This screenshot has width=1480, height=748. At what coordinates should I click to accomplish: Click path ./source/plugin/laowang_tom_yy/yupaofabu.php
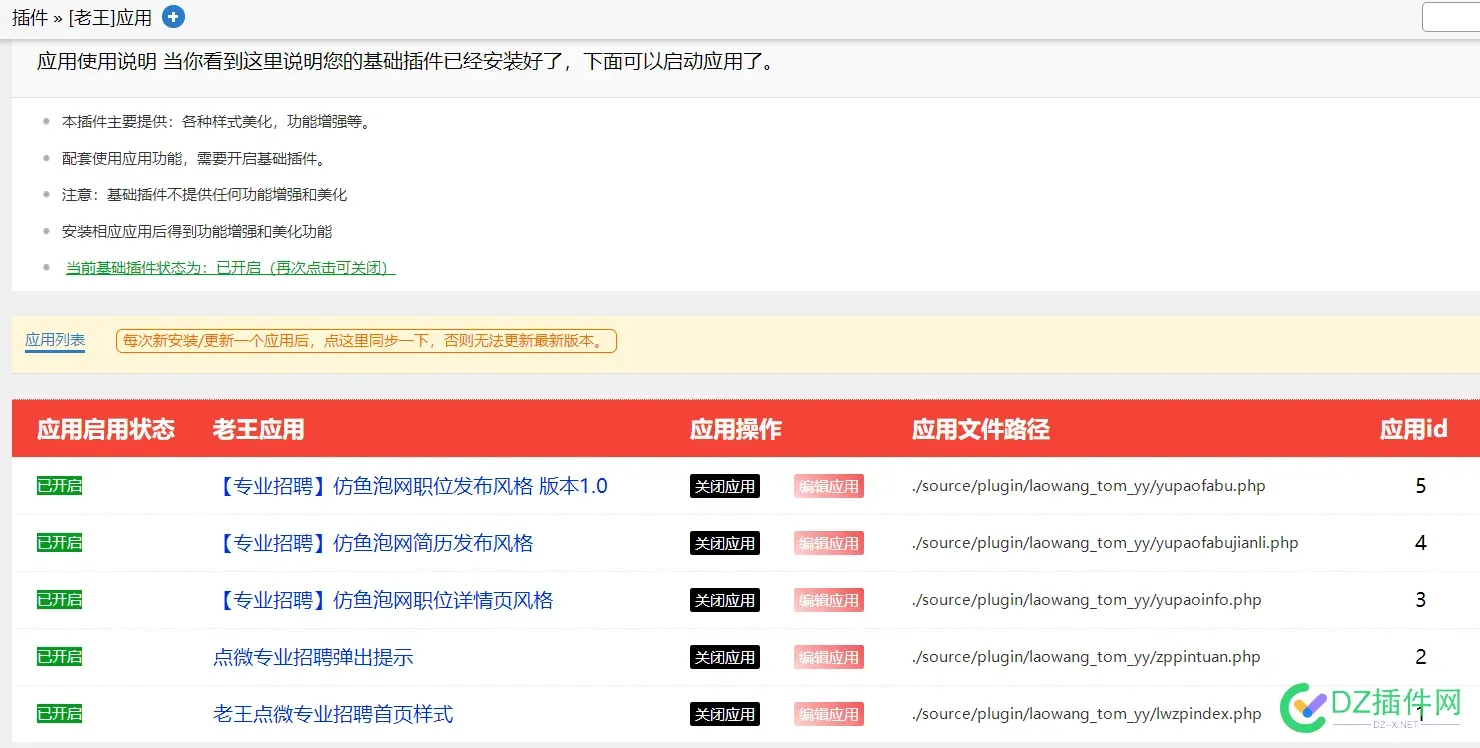click(1089, 486)
